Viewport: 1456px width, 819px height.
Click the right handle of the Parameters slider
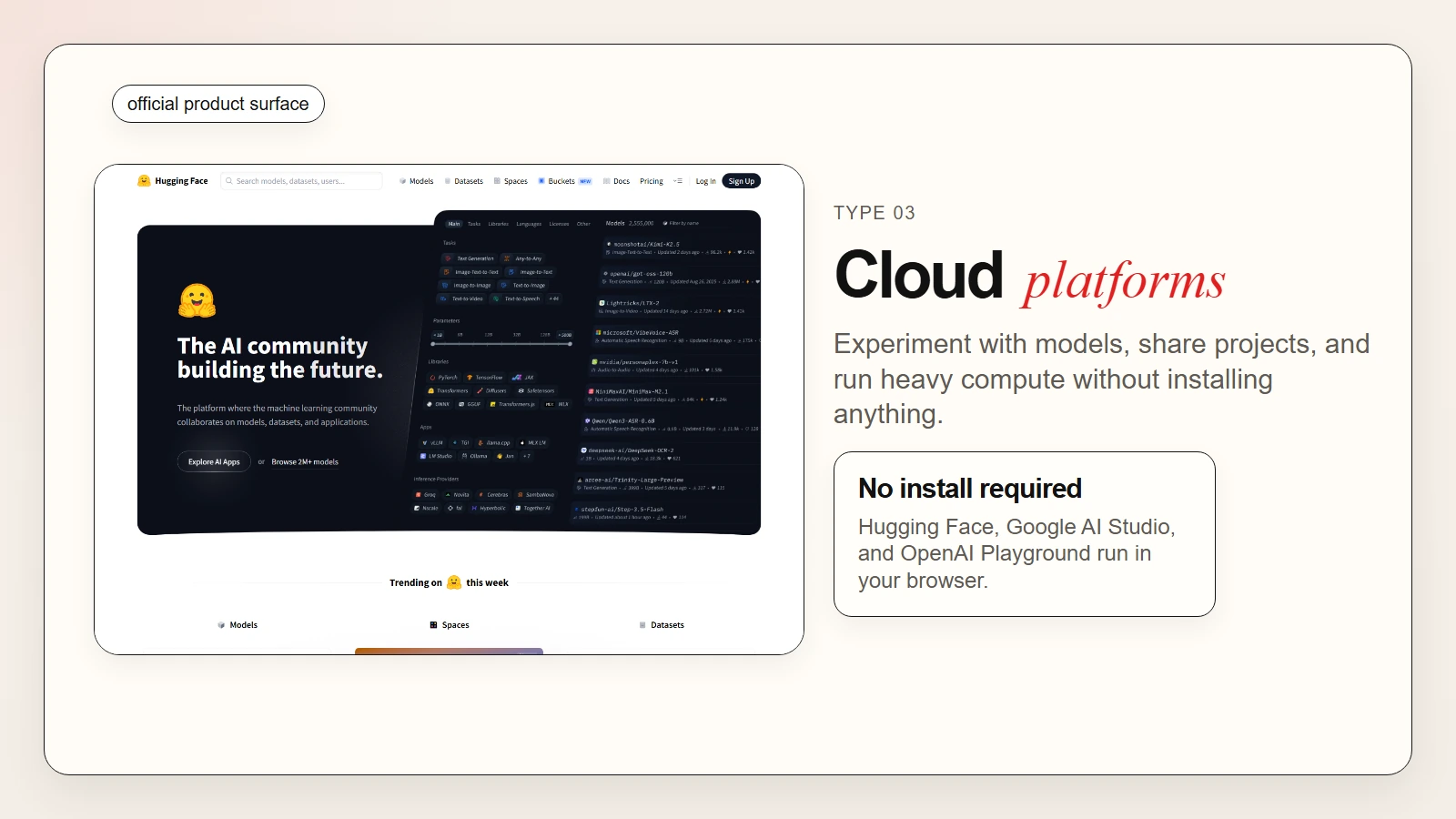coord(570,344)
